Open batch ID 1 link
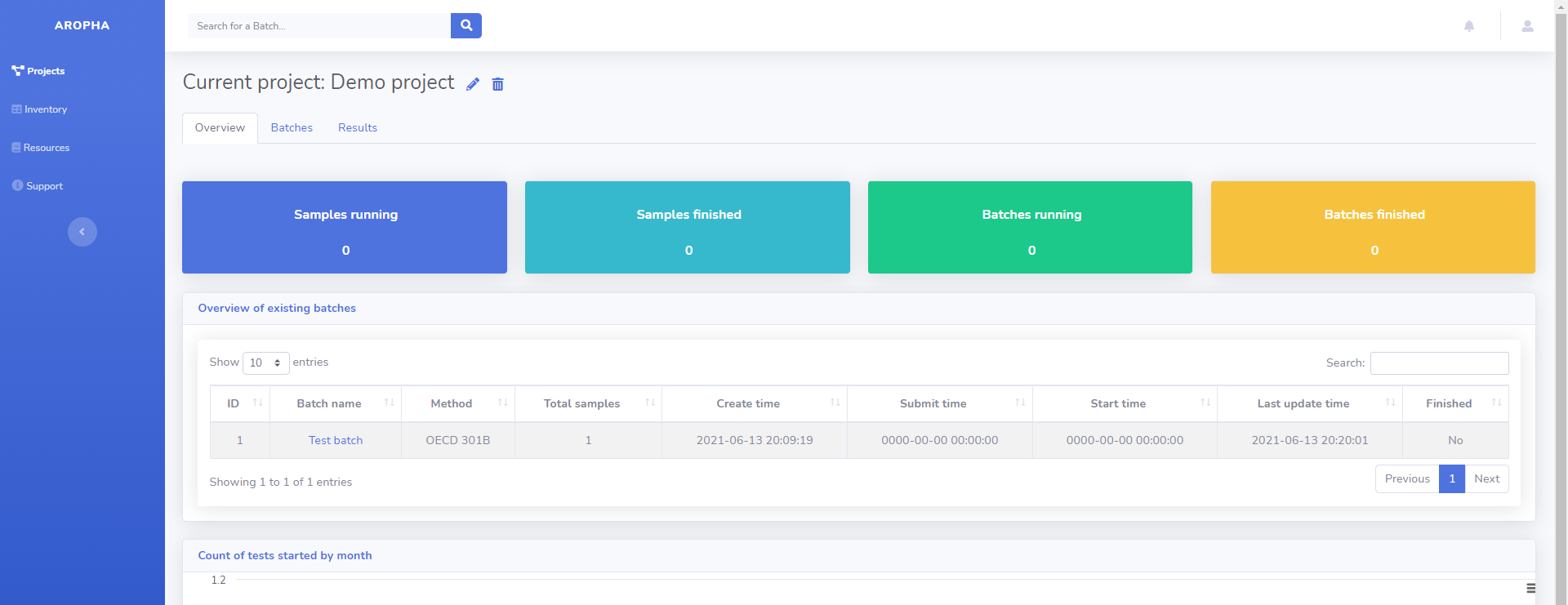 240,440
